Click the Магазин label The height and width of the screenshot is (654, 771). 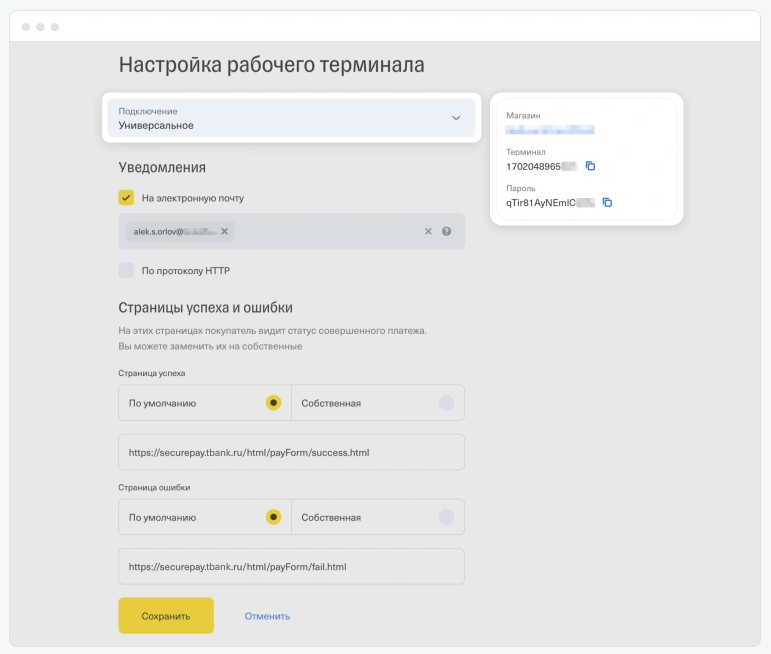[x=523, y=116]
